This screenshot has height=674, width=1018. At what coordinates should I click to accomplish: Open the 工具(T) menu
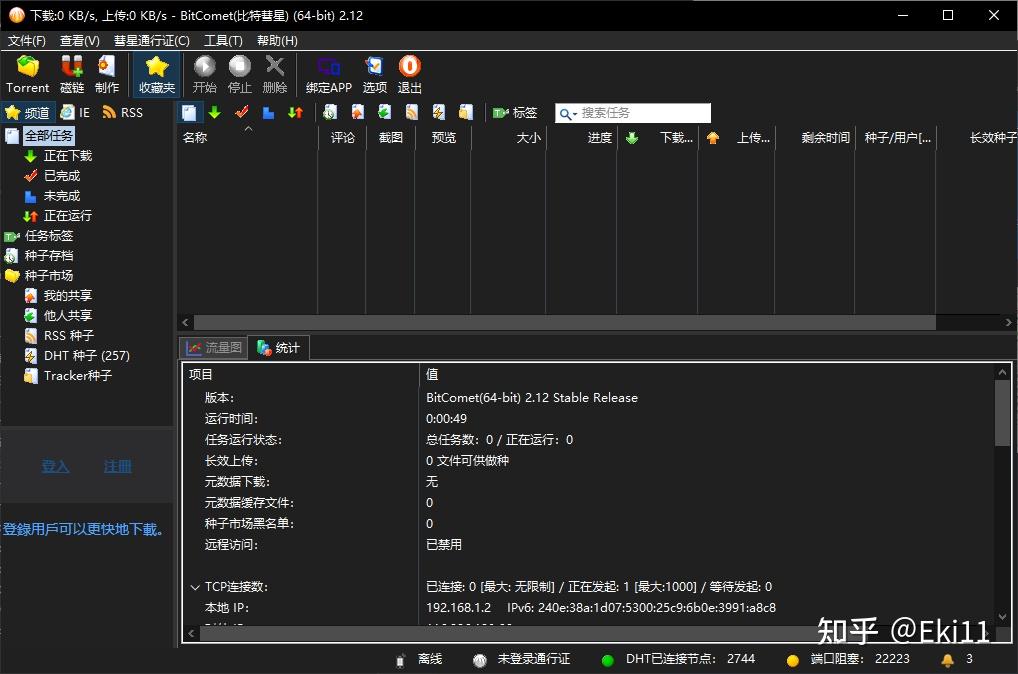click(223, 41)
